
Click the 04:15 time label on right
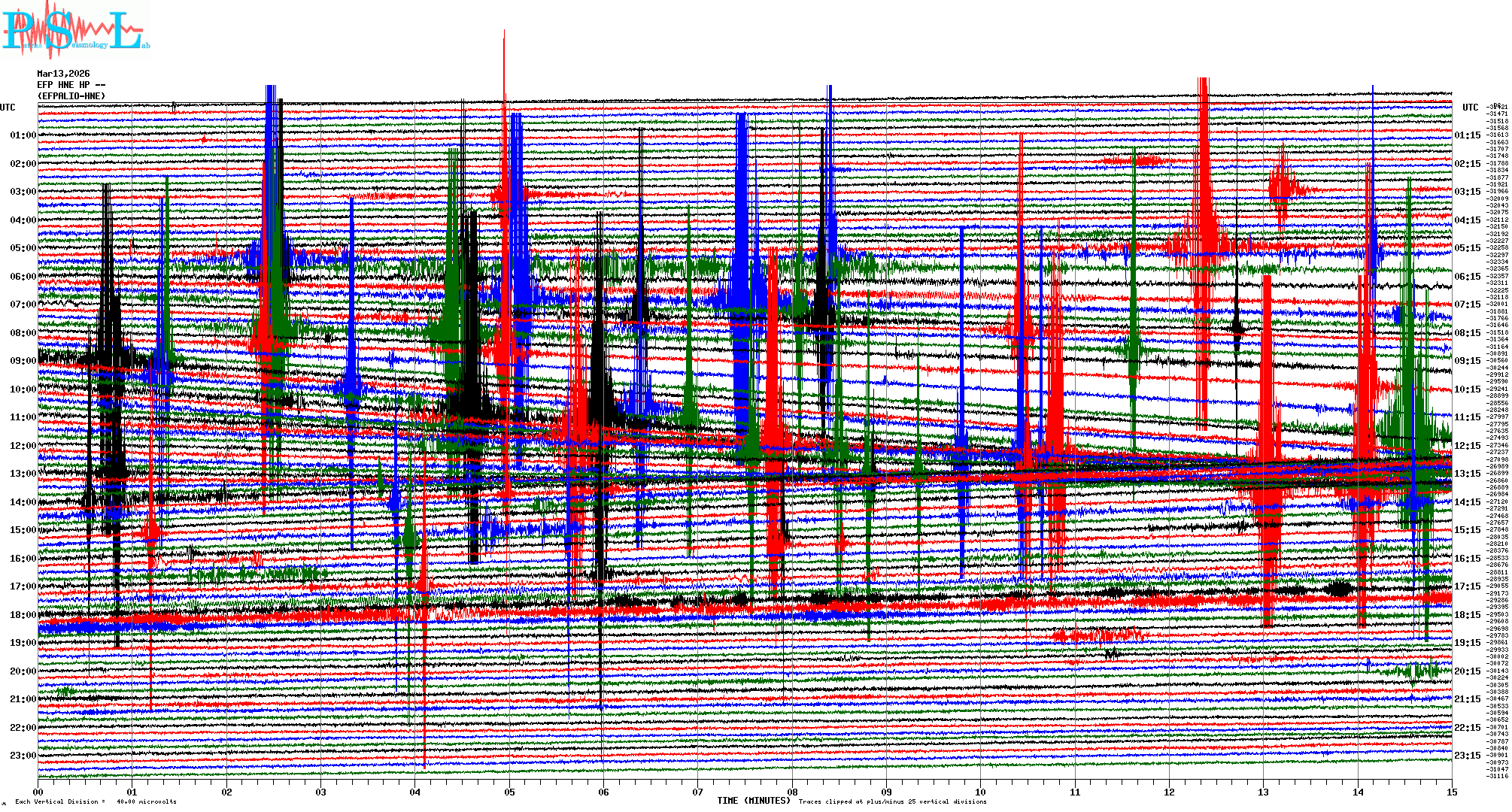(1467, 220)
